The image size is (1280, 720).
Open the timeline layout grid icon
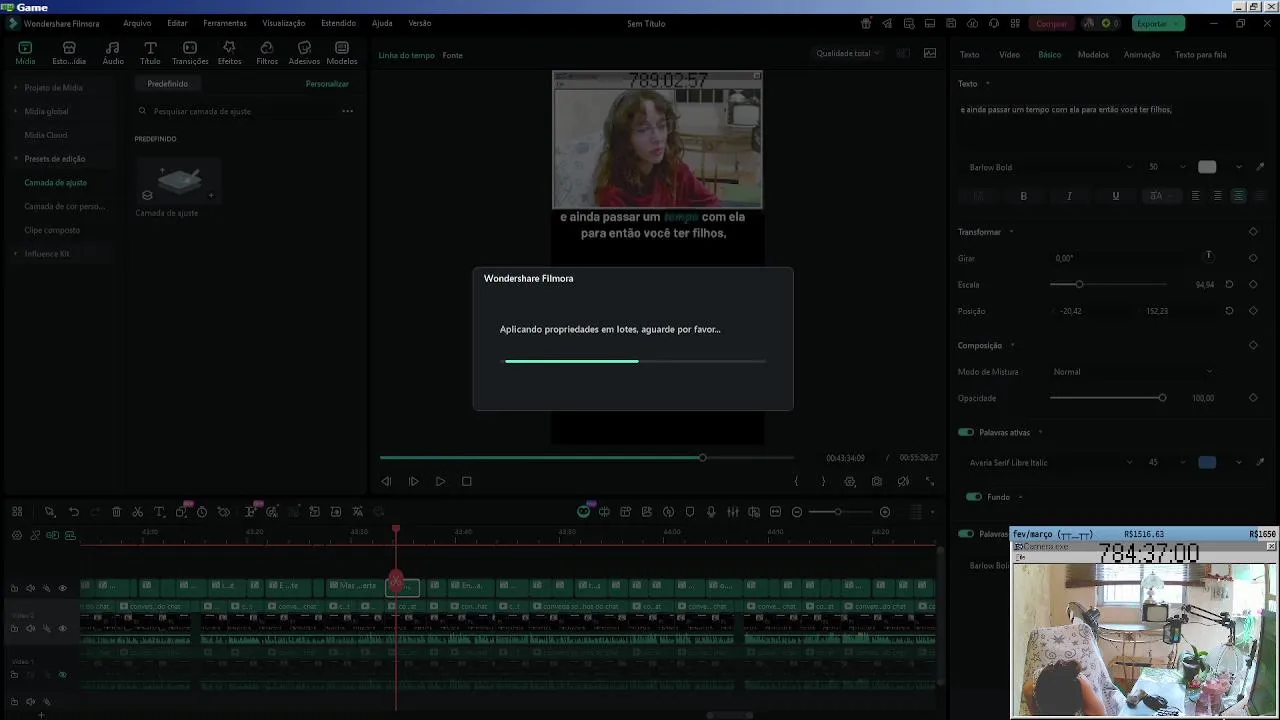pos(17,512)
